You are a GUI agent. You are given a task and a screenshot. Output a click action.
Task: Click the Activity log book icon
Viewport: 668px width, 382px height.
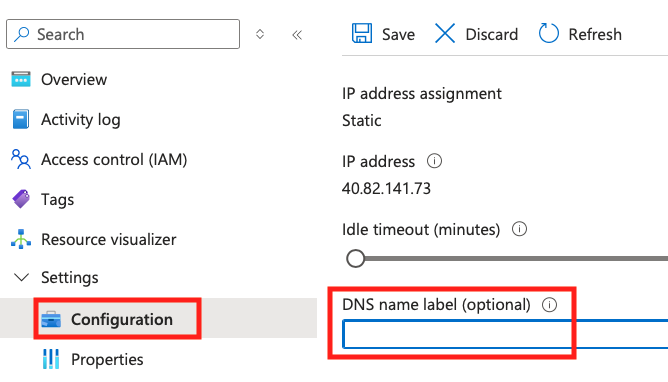click(x=20, y=119)
